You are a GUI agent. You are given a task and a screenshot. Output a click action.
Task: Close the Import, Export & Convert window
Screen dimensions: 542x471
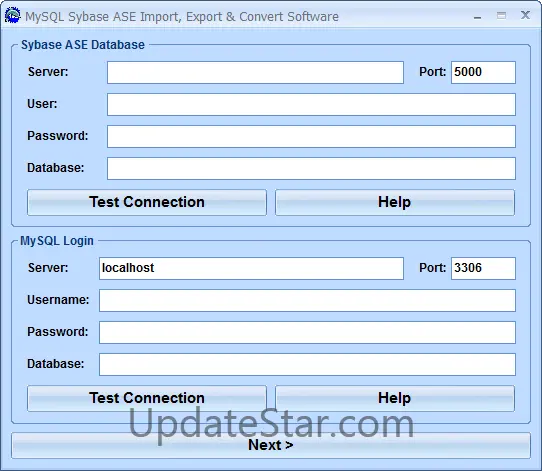coord(525,15)
